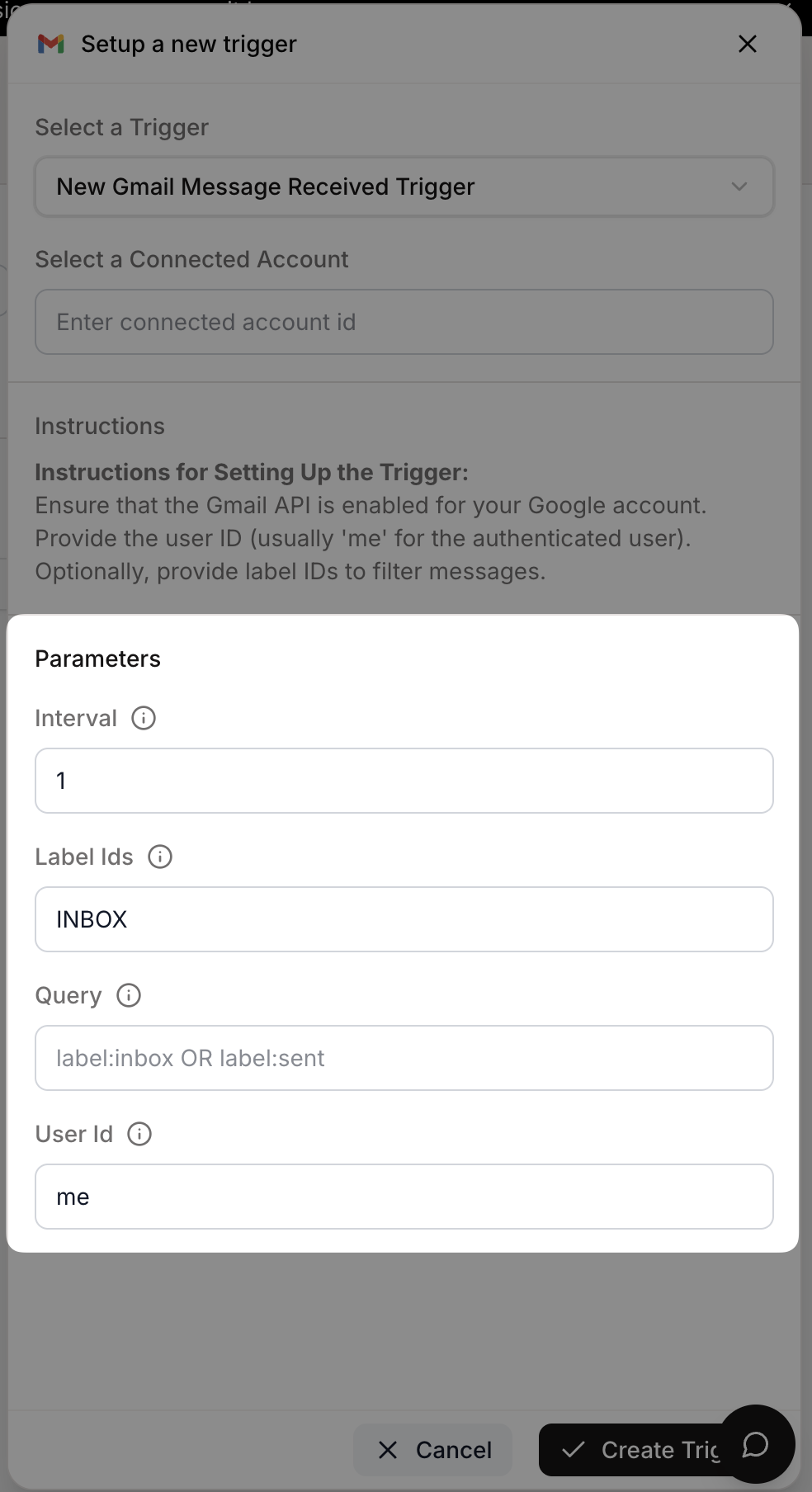Click the User Id info icon
This screenshot has height=1492, width=812.
pos(139,1134)
